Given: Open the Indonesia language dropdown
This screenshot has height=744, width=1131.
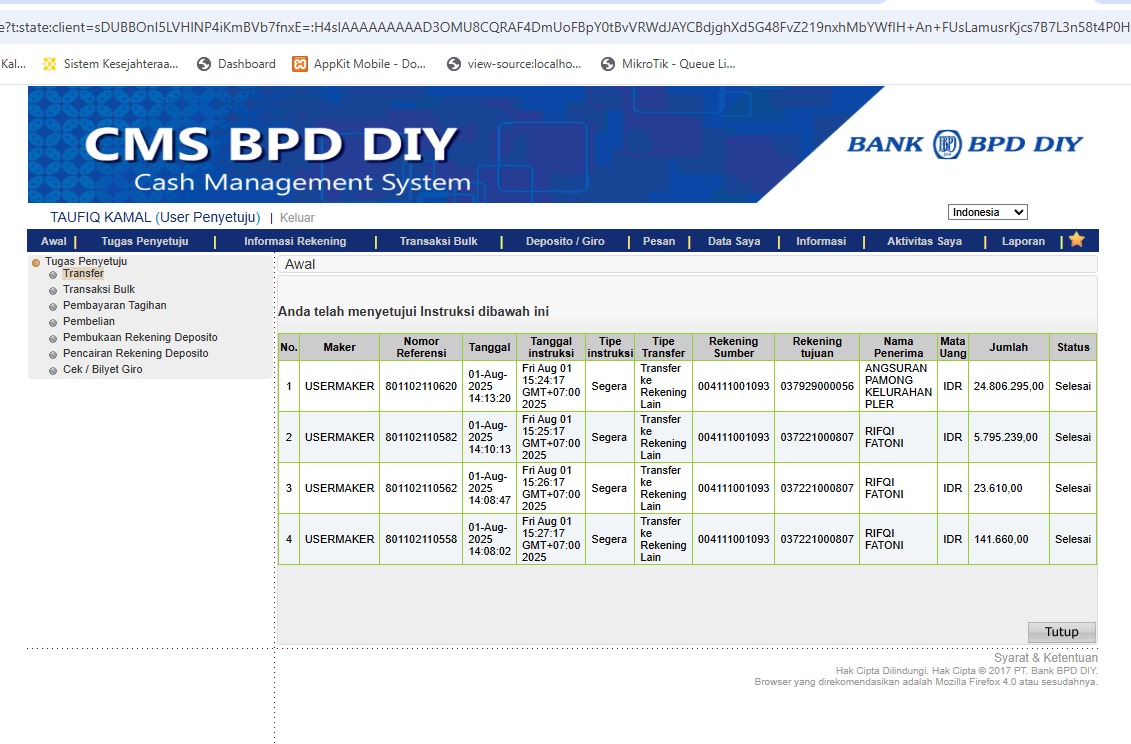Looking at the screenshot, I should pyautogui.click(x=987, y=212).
